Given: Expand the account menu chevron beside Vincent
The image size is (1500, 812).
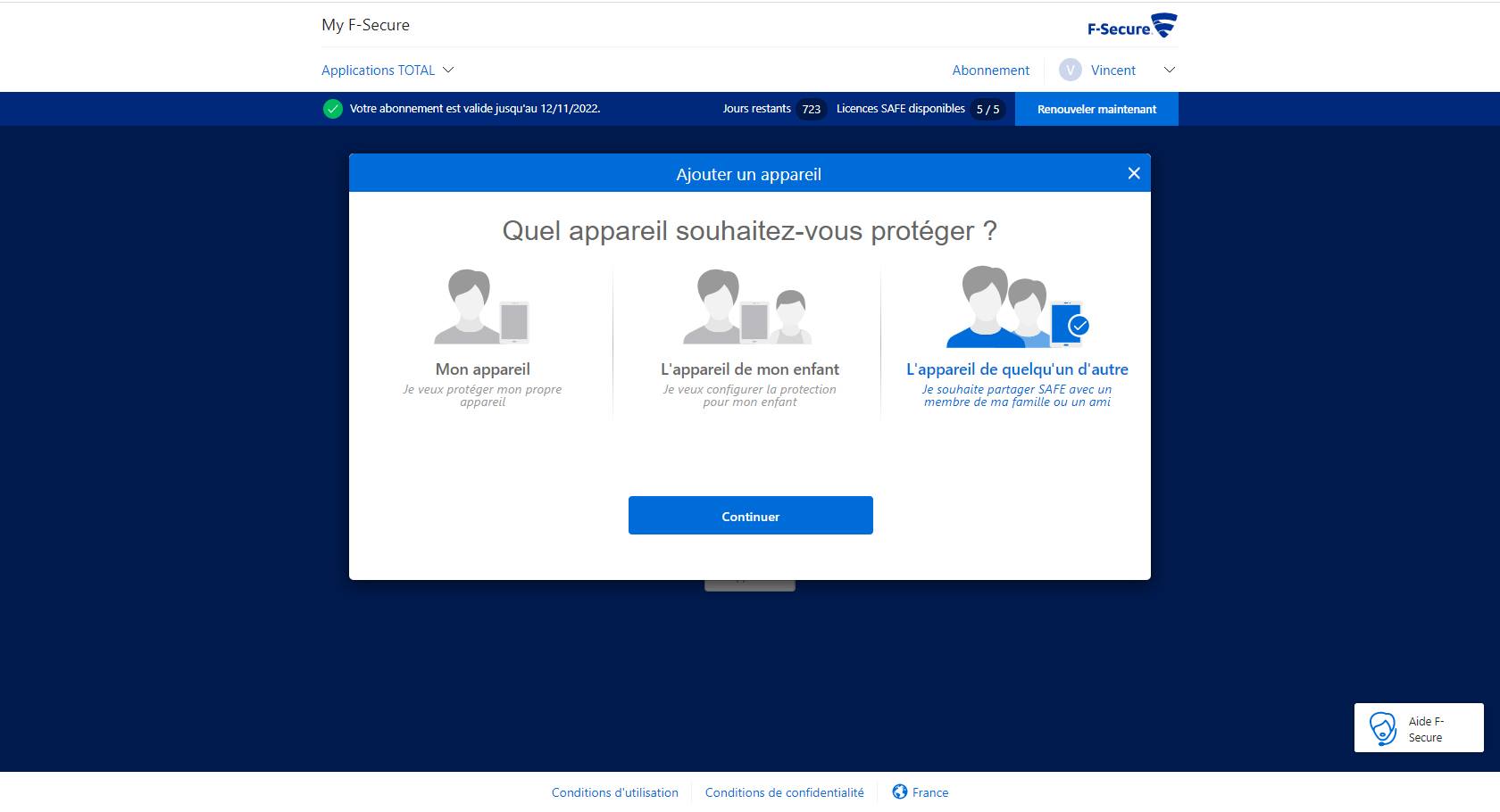Looking at the screenshot, I should pyautogui.click(x=1169, y=70).
